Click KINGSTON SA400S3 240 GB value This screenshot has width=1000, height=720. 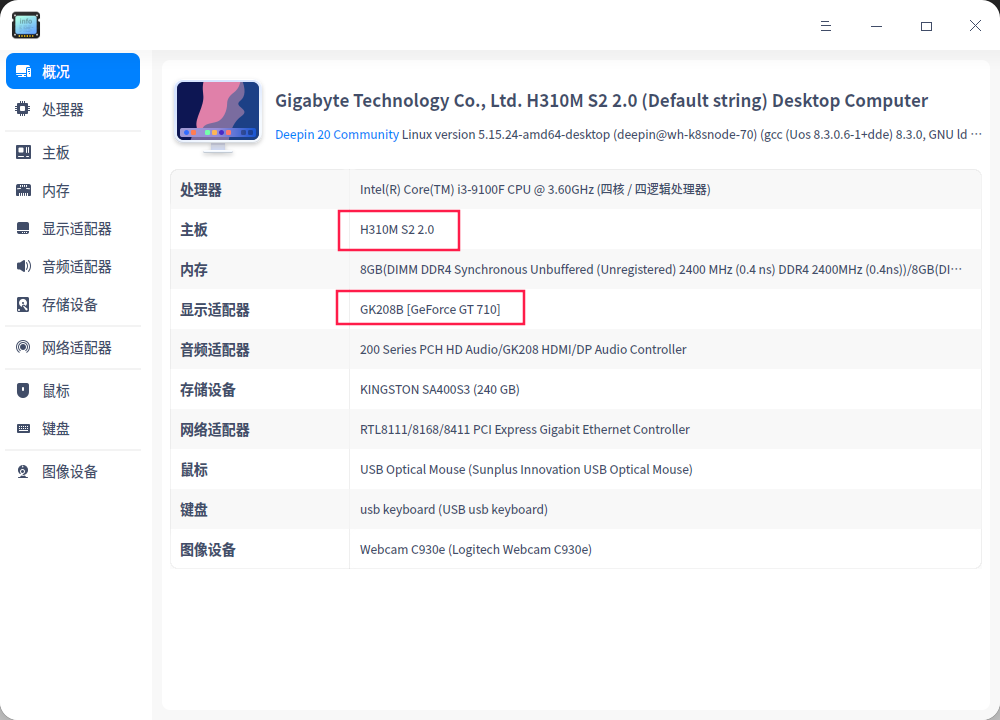point(439,390)
